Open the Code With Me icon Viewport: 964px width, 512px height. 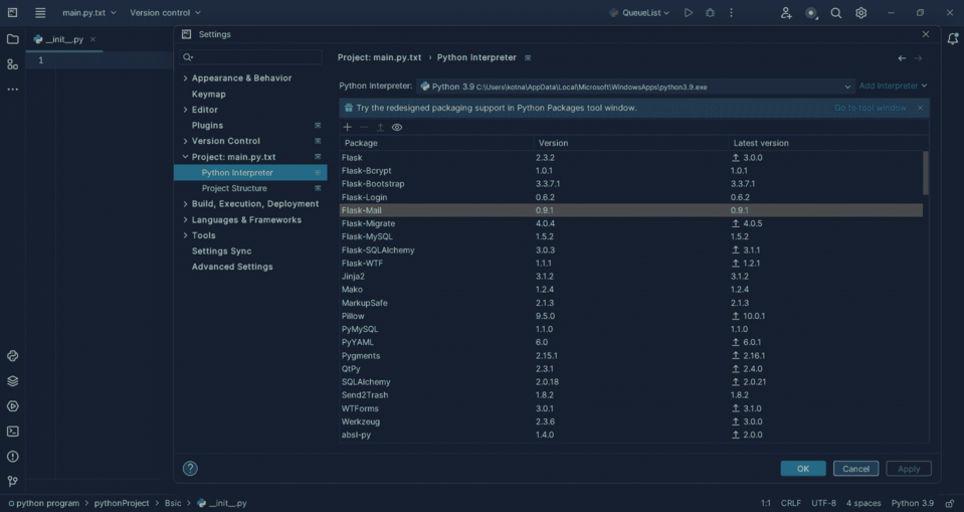[x=786, y=12]
